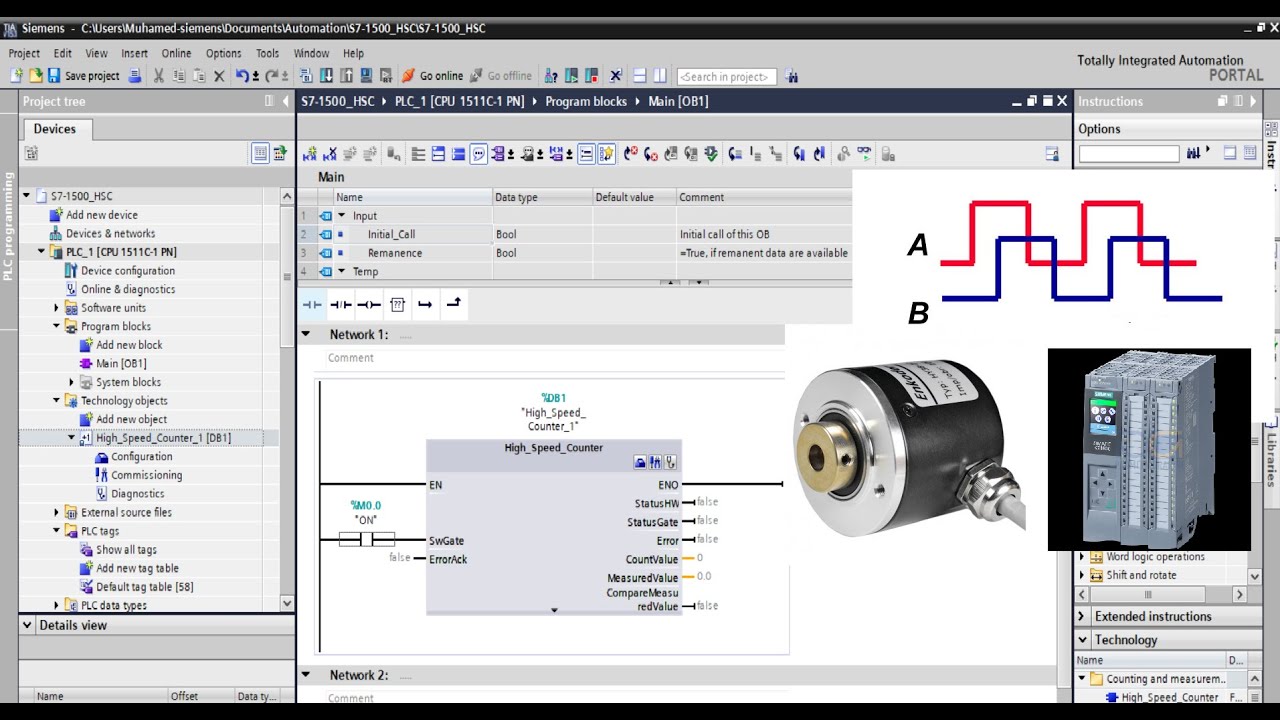Viewport: 1280px width, 720px height.
Task: Open diagnostics icon on High_Speed_Counter block
Action: click(670, 463)
